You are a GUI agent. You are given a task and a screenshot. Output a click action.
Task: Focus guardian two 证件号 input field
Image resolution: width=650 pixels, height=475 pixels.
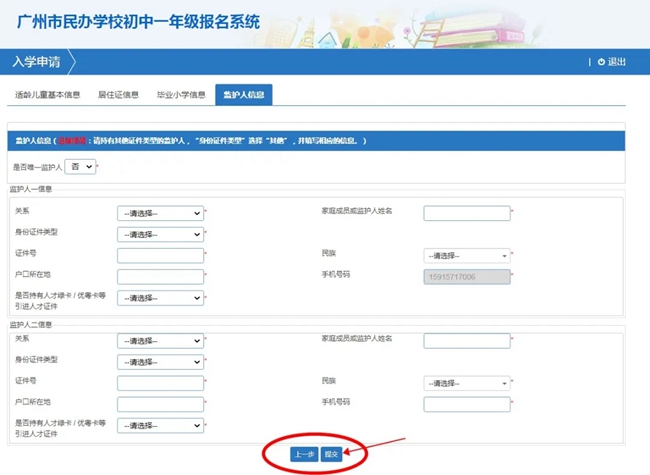click(160, 383)
